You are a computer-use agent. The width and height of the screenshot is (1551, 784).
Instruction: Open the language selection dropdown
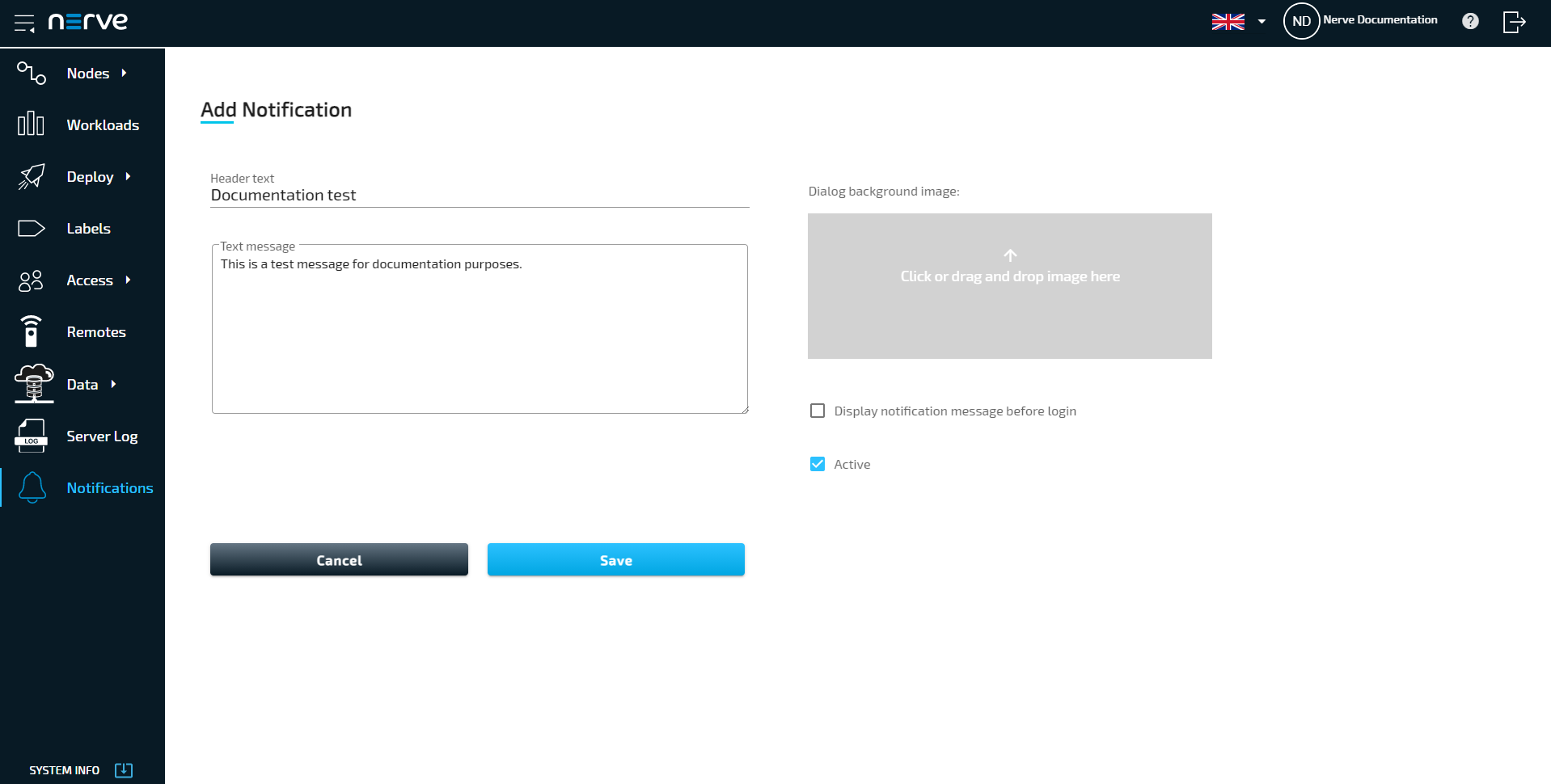point(1238,22)
